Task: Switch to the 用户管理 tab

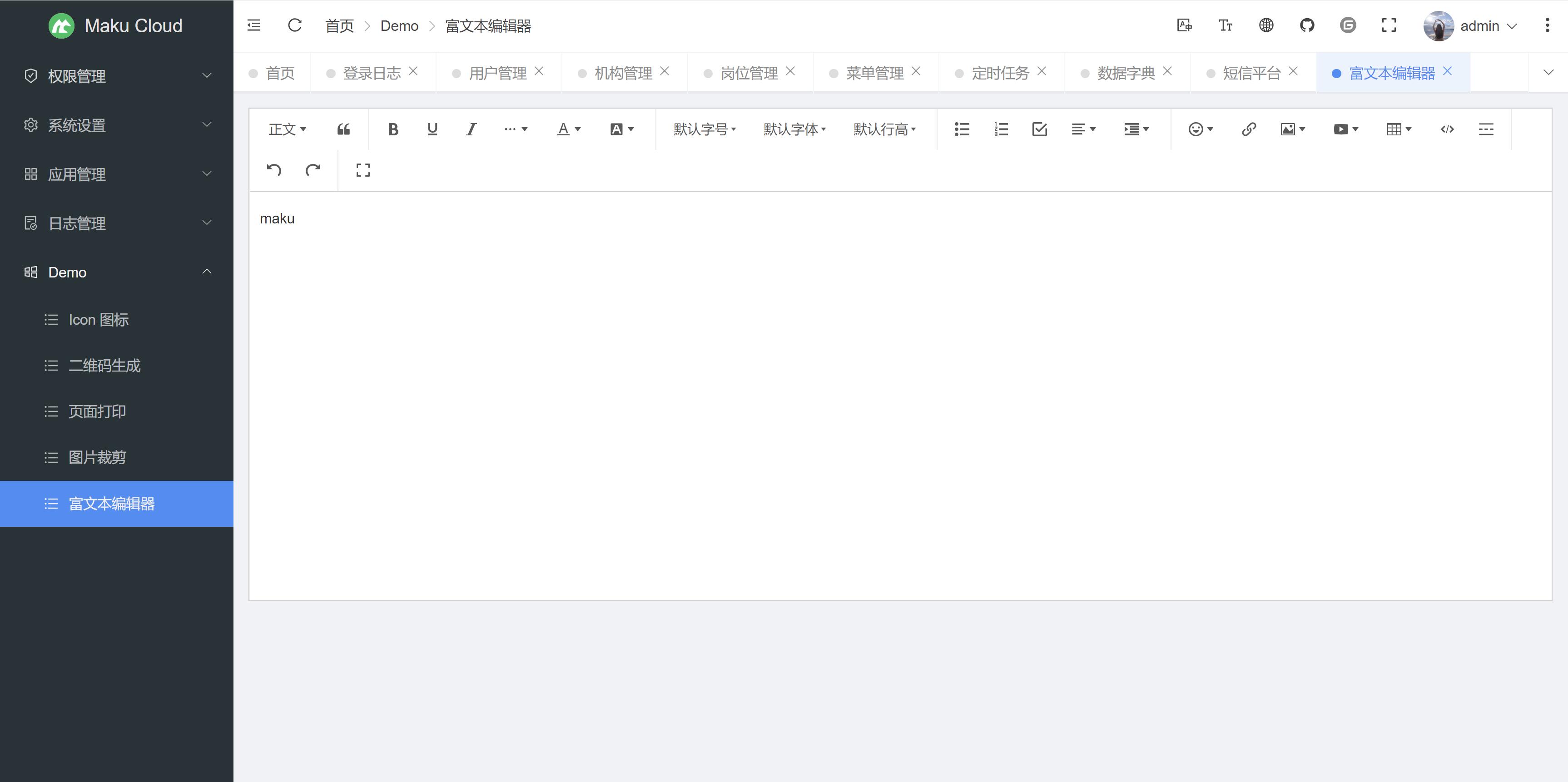Action: point(497,73)
